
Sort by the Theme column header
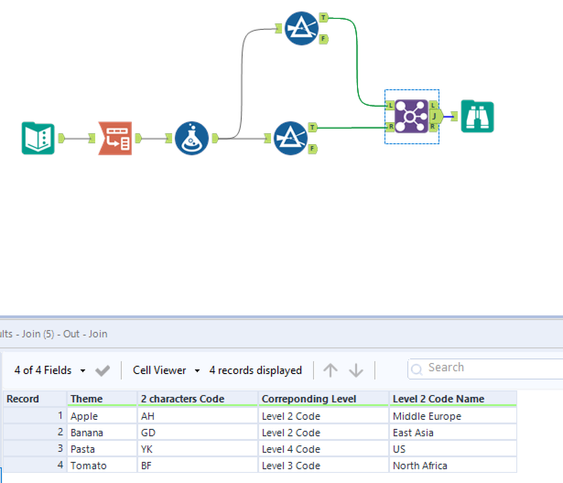(102, 399)
